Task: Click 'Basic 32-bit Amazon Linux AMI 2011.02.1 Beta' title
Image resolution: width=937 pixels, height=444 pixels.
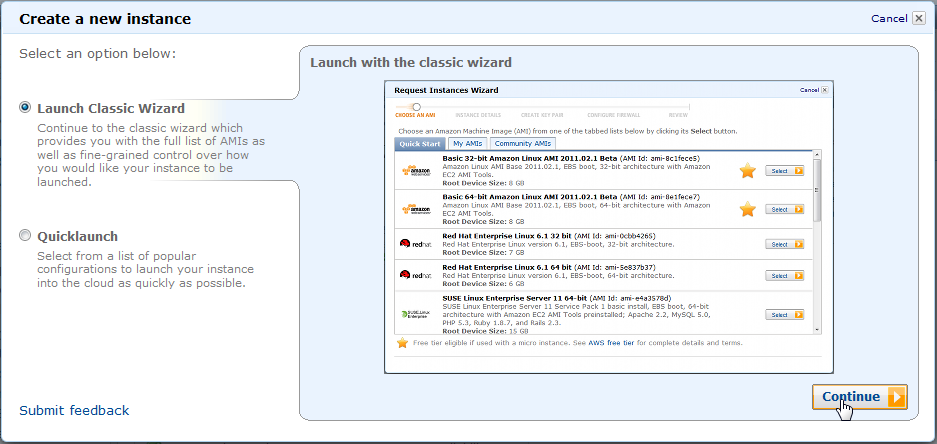Action: [x=529, y=158]
